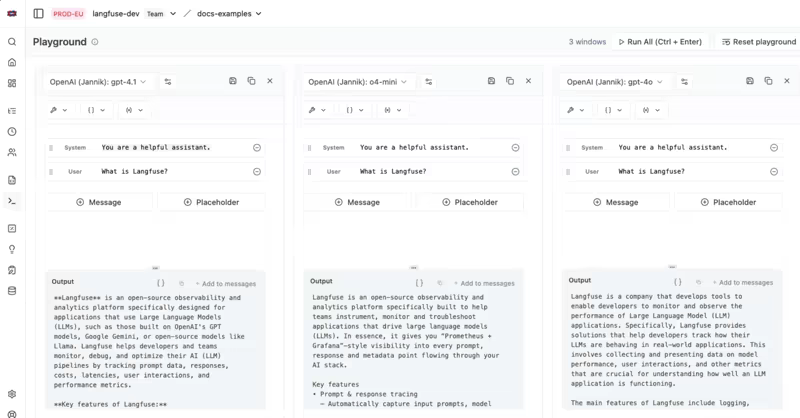The height and width of the screenshot is (418, 800).
Task: Save the o4-mini window as prompt
Action: (x=491, y=81)
